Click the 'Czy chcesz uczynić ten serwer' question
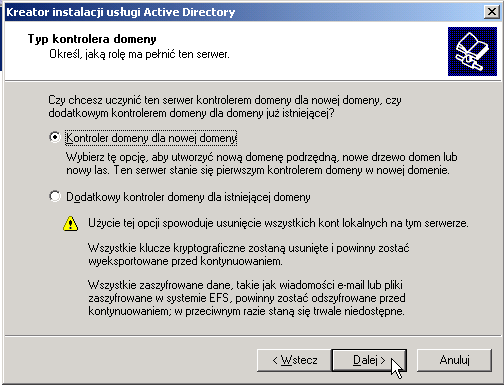The width and height of the screenshot is (504, 385). point(225,107)
